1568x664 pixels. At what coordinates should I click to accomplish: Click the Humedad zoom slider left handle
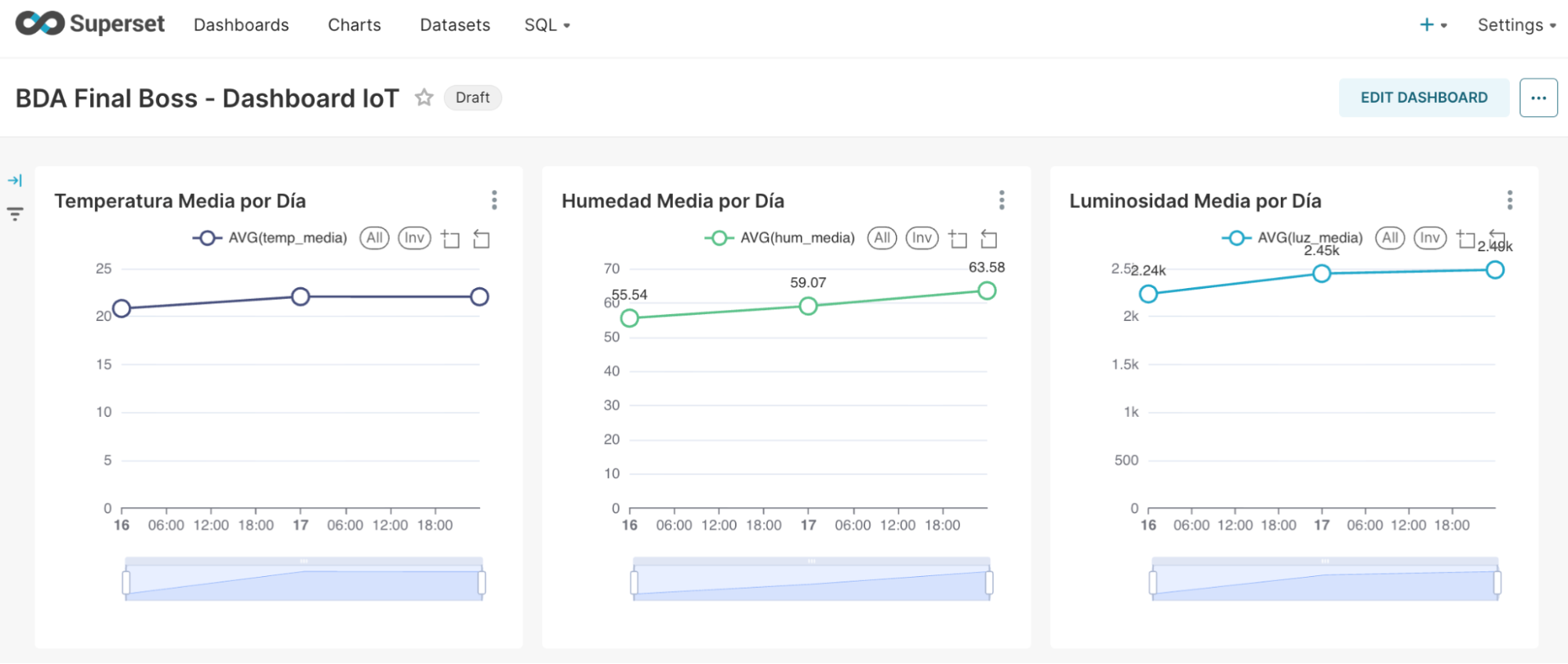tap(634, 582)
